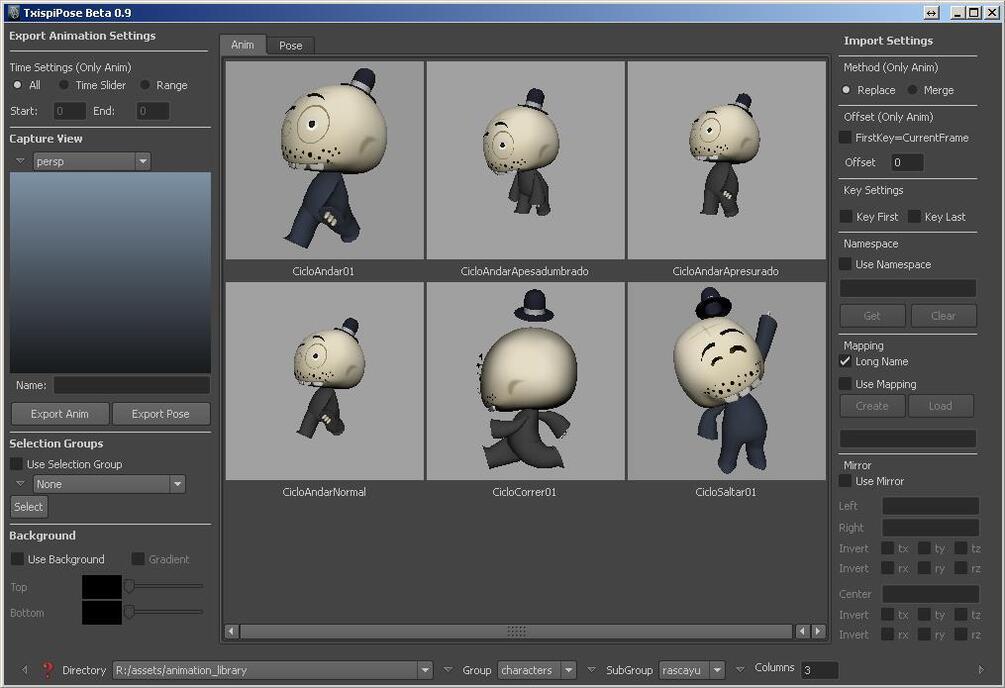Click the left collapse arrow beside help icon
The image size is (1005, 688).
(25, 670)
